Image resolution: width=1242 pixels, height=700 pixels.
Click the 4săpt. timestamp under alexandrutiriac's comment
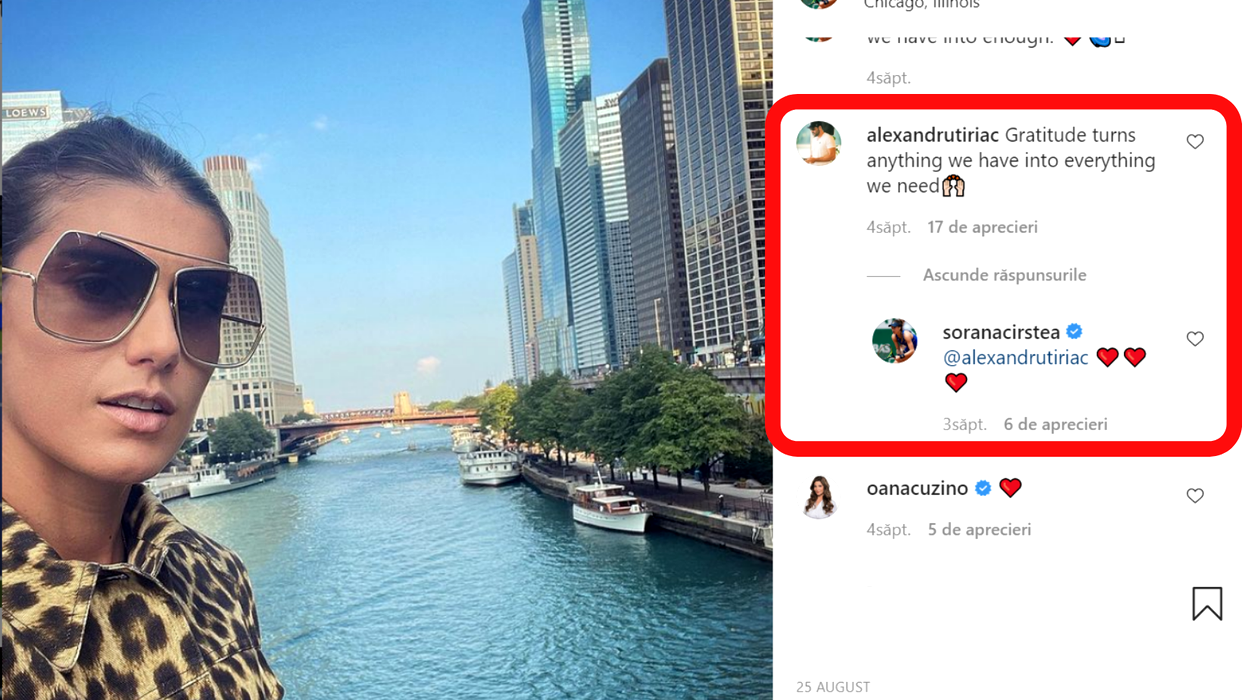(x=888, y=227)
